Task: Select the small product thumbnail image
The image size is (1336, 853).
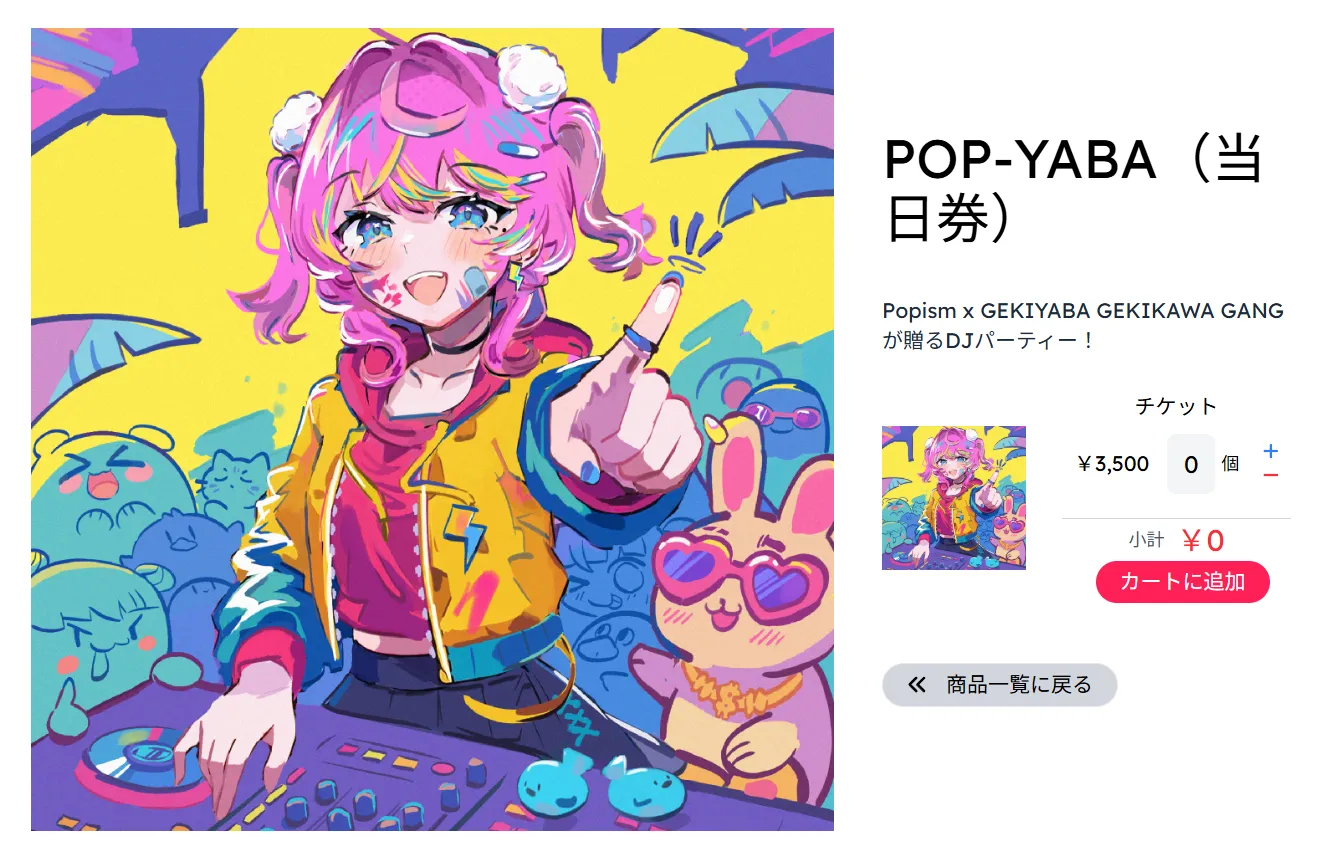Action: tap(953, 498)
